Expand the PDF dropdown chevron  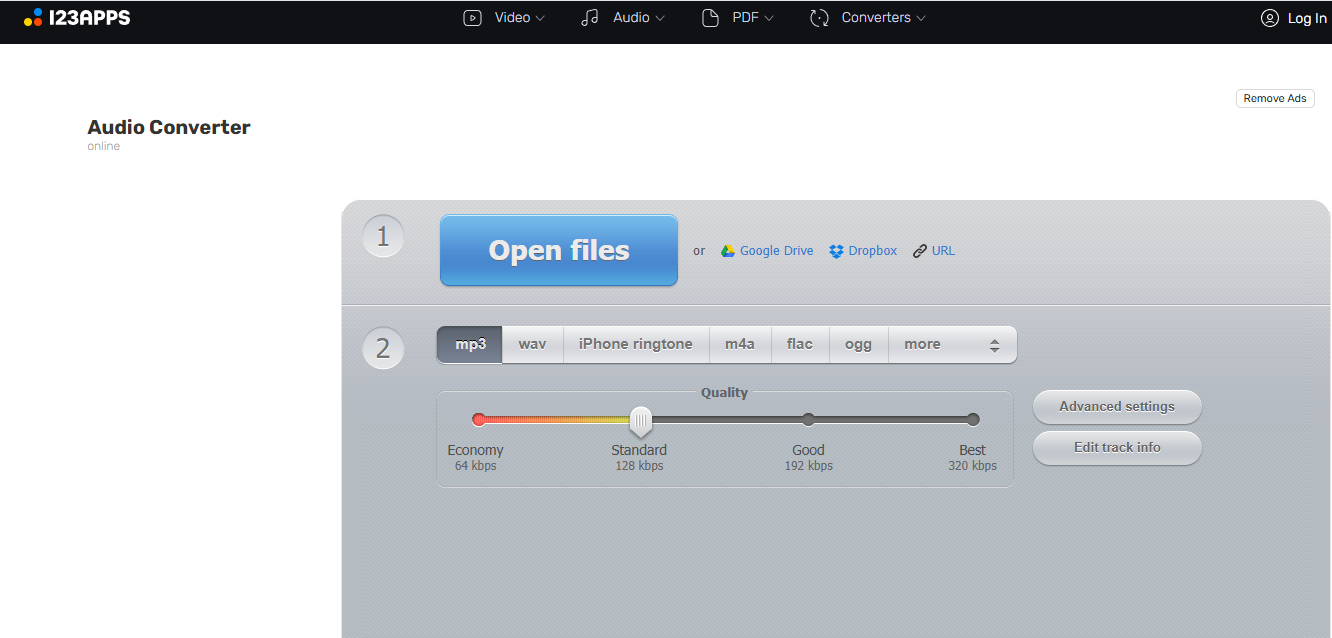pyautogui.click(x=769, y=18)
